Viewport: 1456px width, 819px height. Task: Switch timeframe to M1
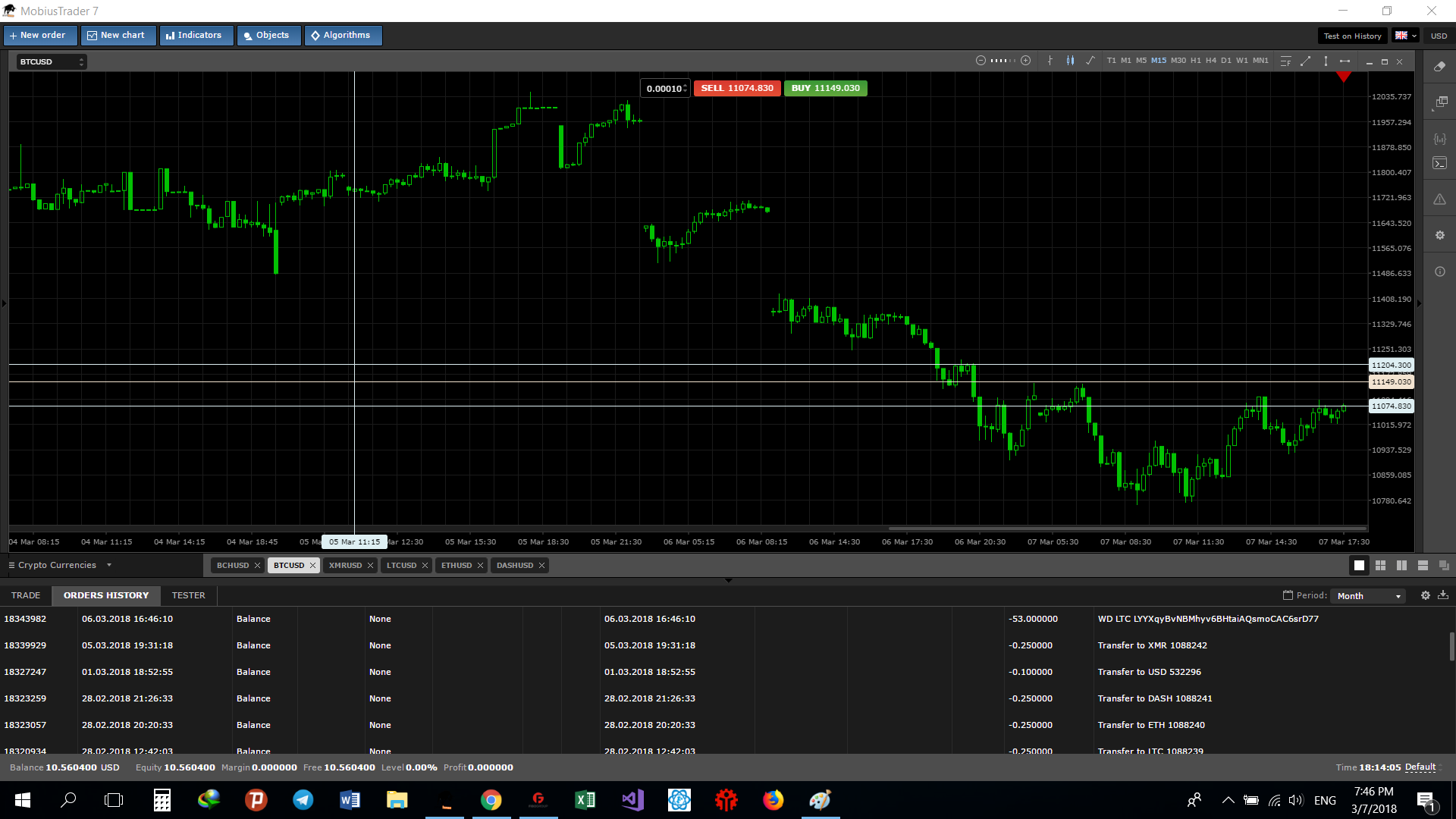[x=1126, y=61]
